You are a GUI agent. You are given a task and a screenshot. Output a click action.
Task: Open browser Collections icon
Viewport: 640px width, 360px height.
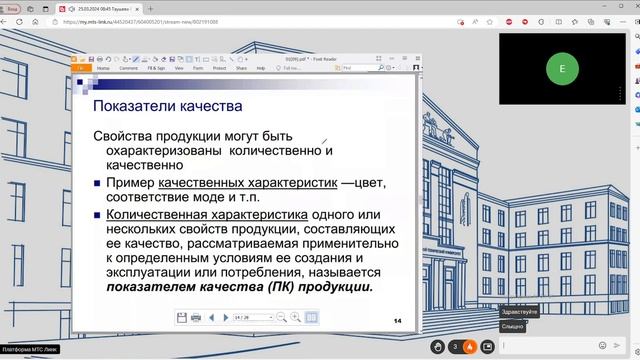tap(591, 22)
